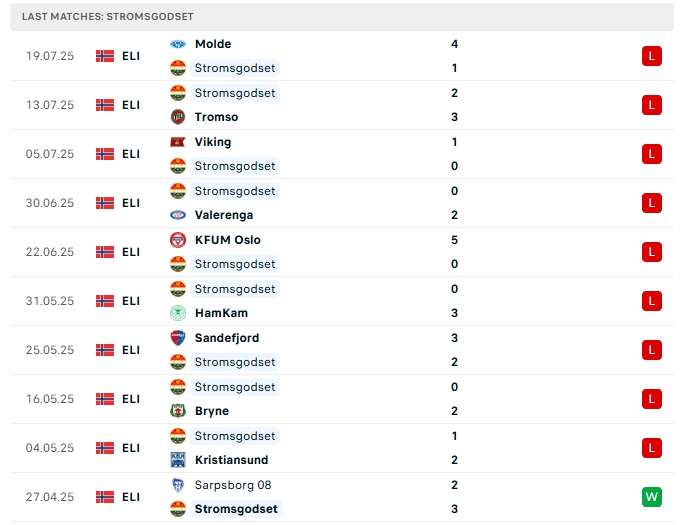This screenshot has width=685, height=525.
Task: Click the Bryne team logo
Action: pos(178,411)
